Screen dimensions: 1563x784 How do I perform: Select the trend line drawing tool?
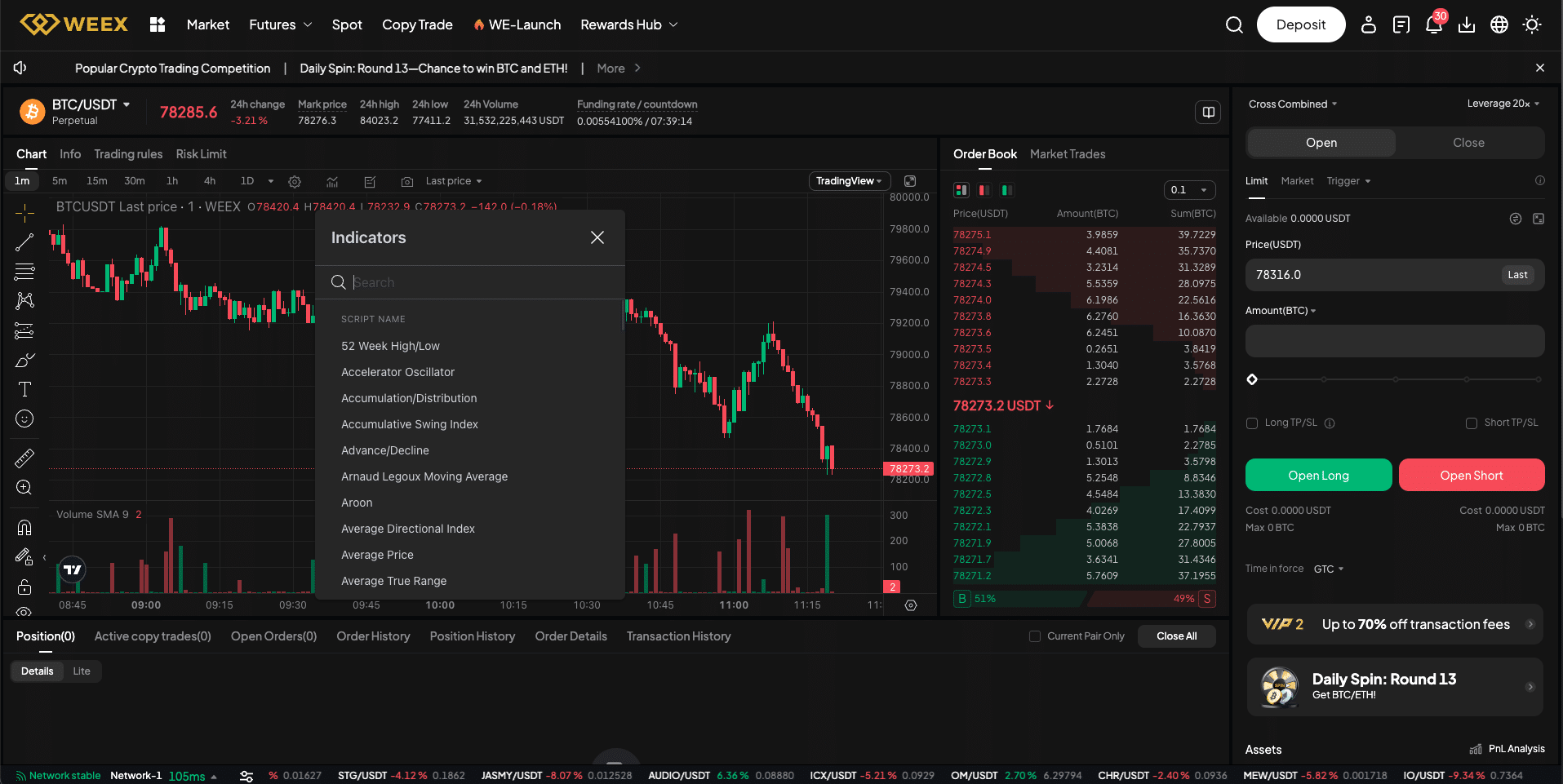pos(24,241)
